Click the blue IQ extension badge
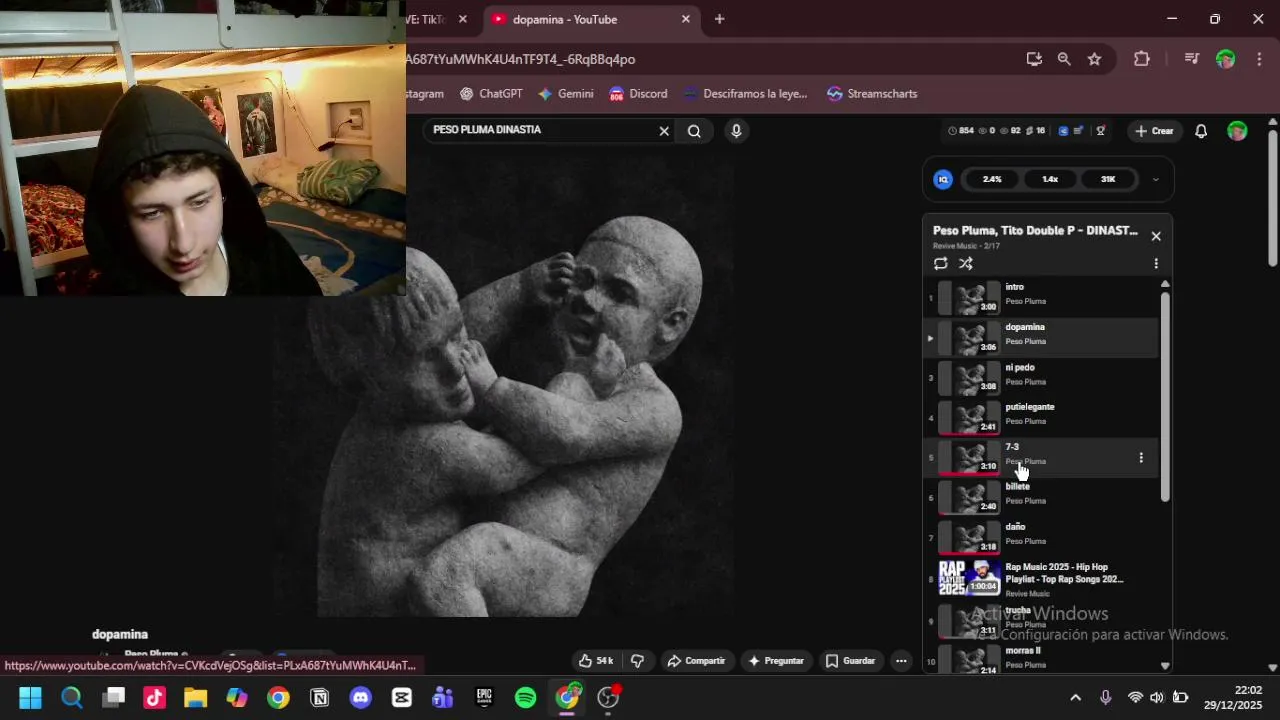The width and height of the screenshot is (1280, 720). [x=943, y=179]
